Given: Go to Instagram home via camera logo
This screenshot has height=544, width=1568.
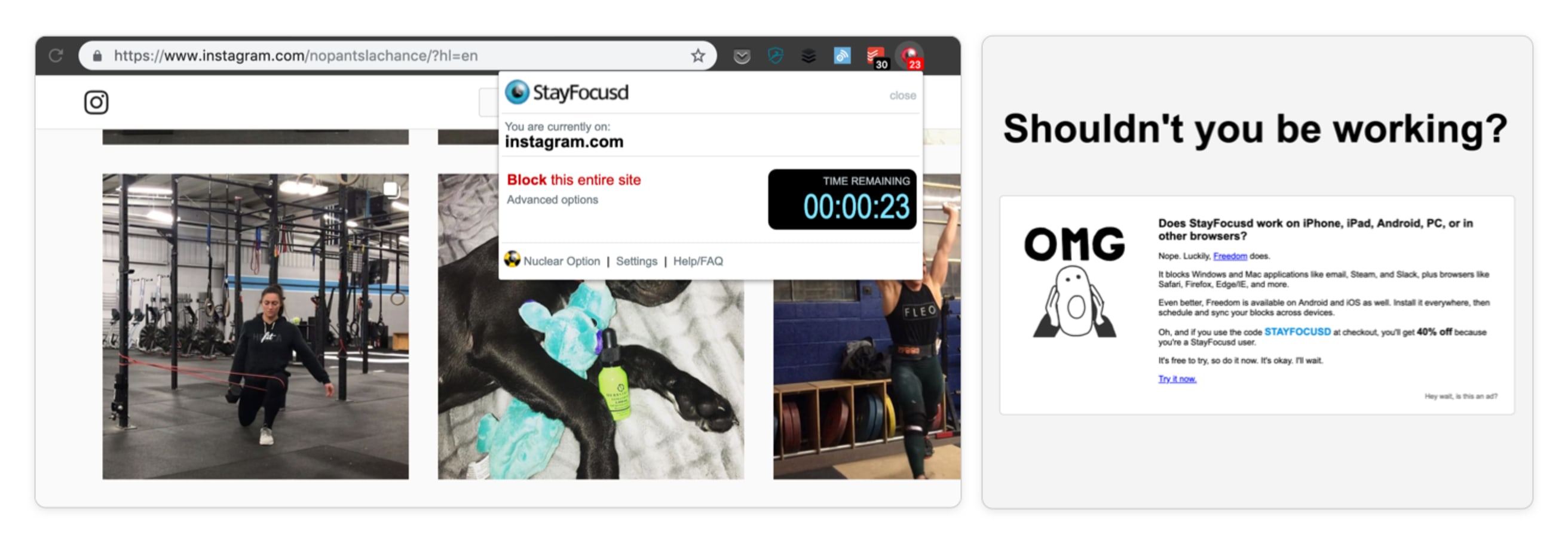Looking at the screenshot, I should [x=96, y=102].
